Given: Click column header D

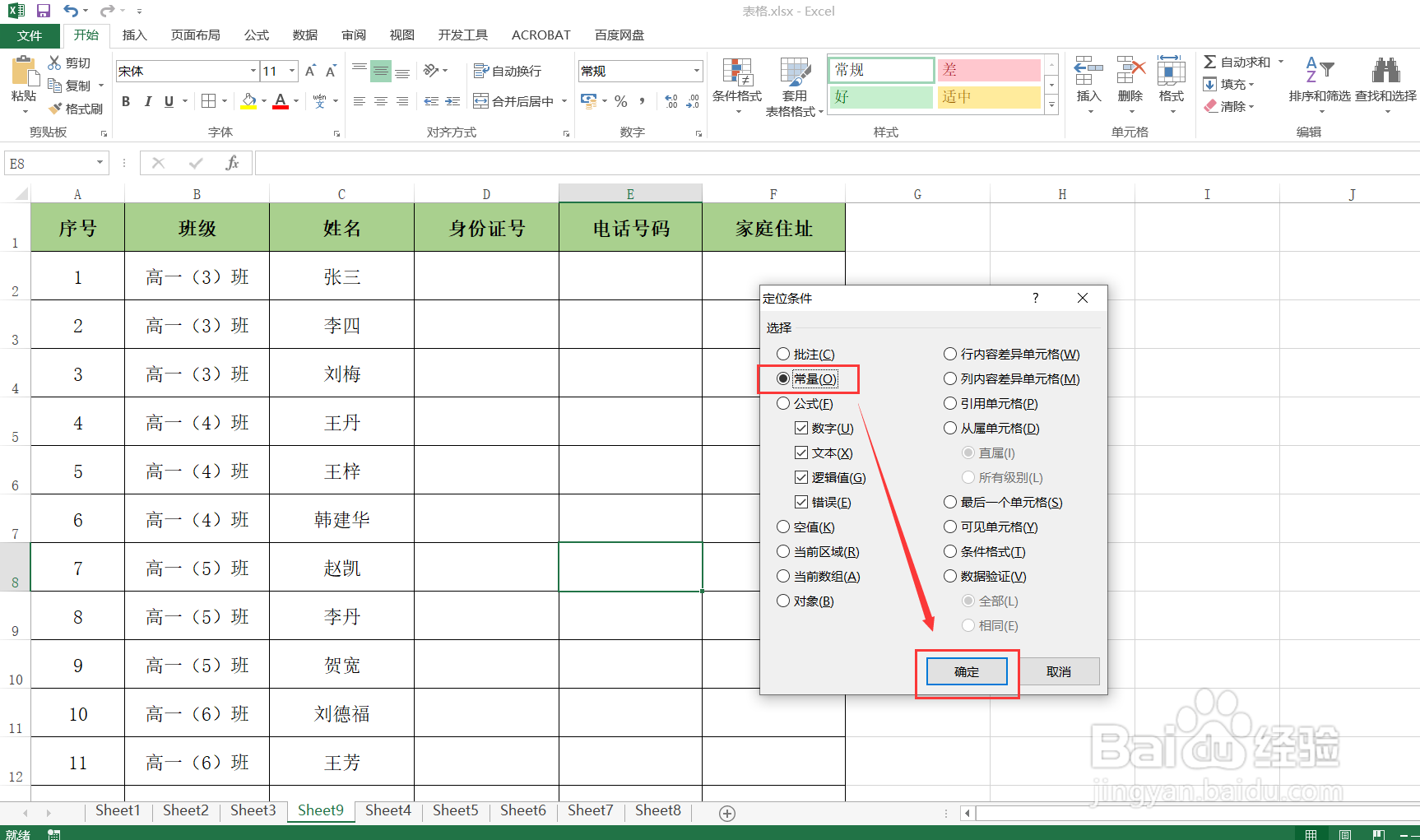Looking at the screenshot, I should 486,194.
